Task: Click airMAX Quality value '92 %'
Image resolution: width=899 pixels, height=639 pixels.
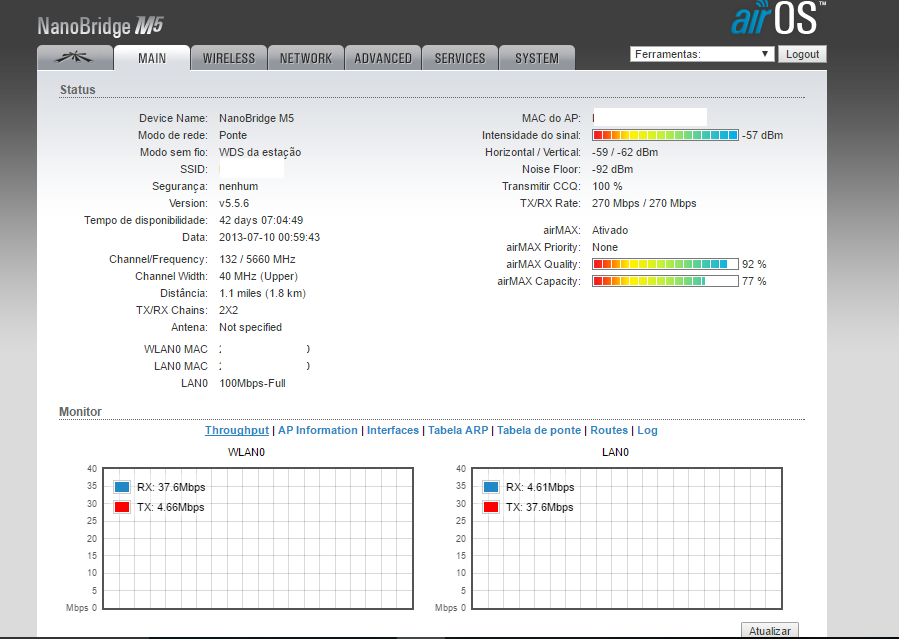Action: pos(754,264)
